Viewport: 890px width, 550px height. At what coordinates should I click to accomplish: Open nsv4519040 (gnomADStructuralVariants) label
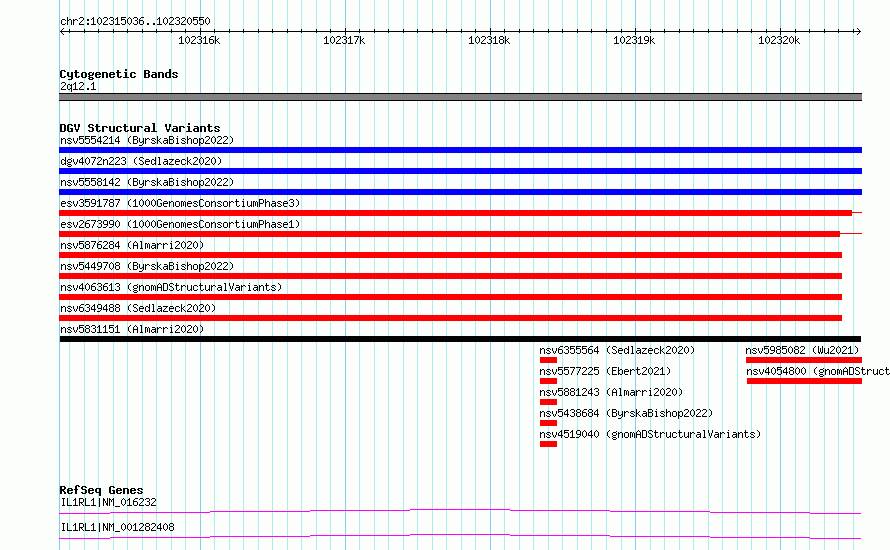[x=650, y=434]
